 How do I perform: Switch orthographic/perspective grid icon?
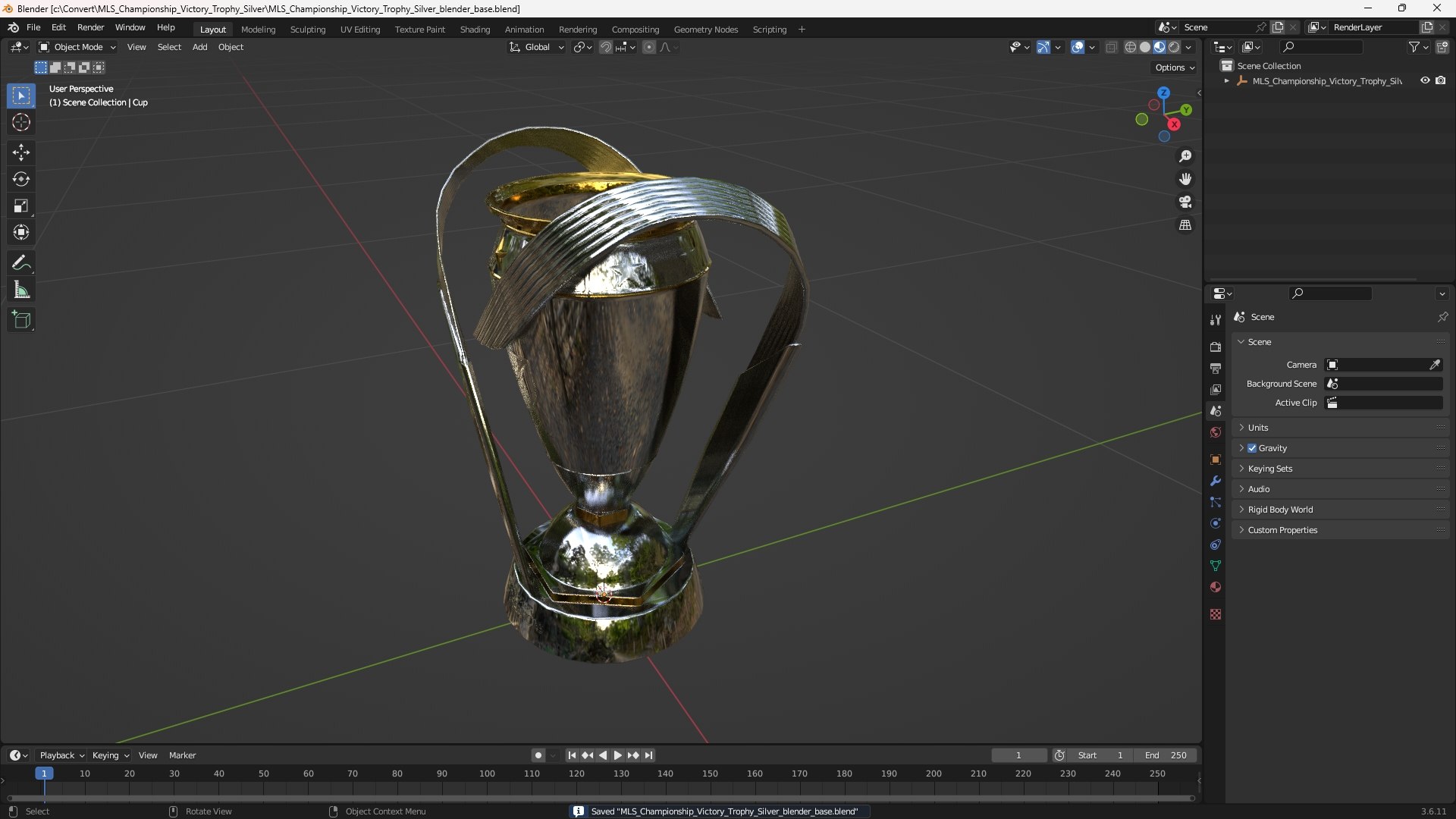pos(1185,225)
